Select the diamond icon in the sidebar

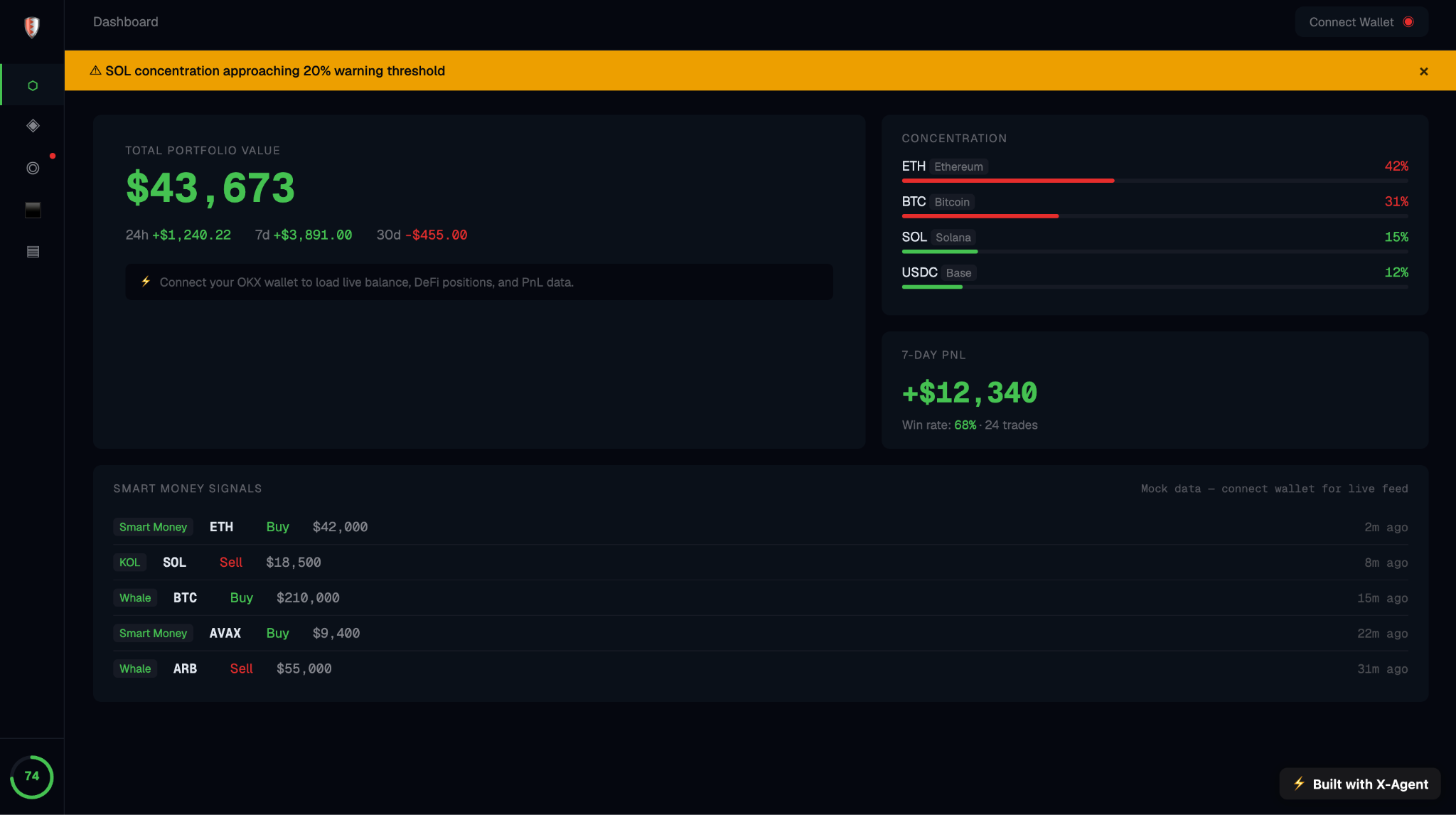[33, 126]
